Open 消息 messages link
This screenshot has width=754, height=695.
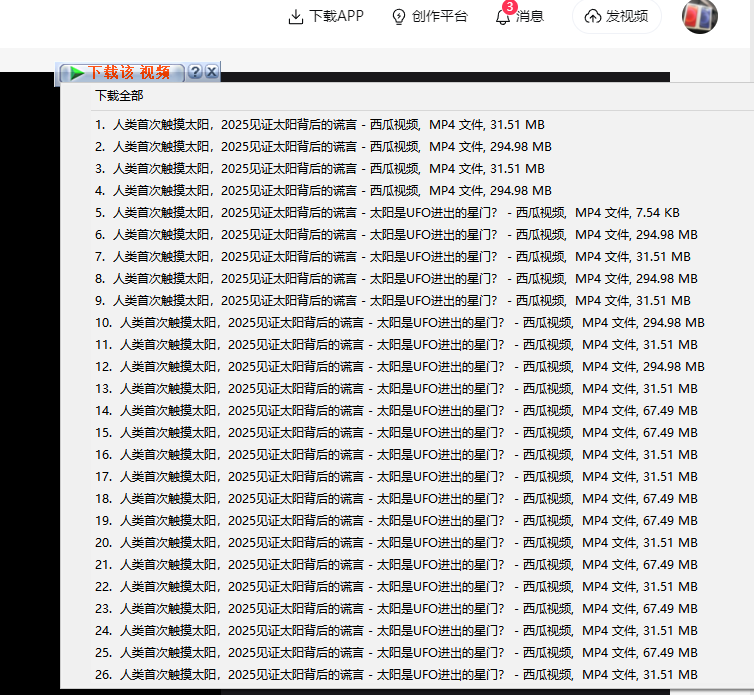click(530, 17)
